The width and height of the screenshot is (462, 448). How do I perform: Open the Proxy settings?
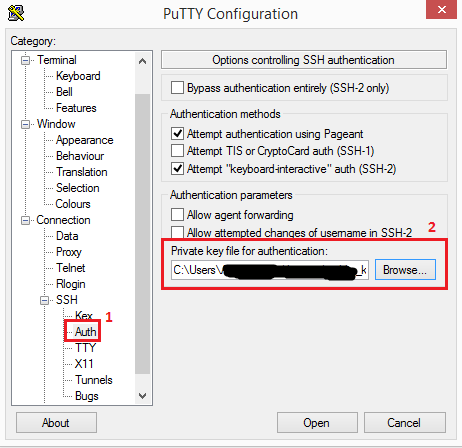pos(69,252)
